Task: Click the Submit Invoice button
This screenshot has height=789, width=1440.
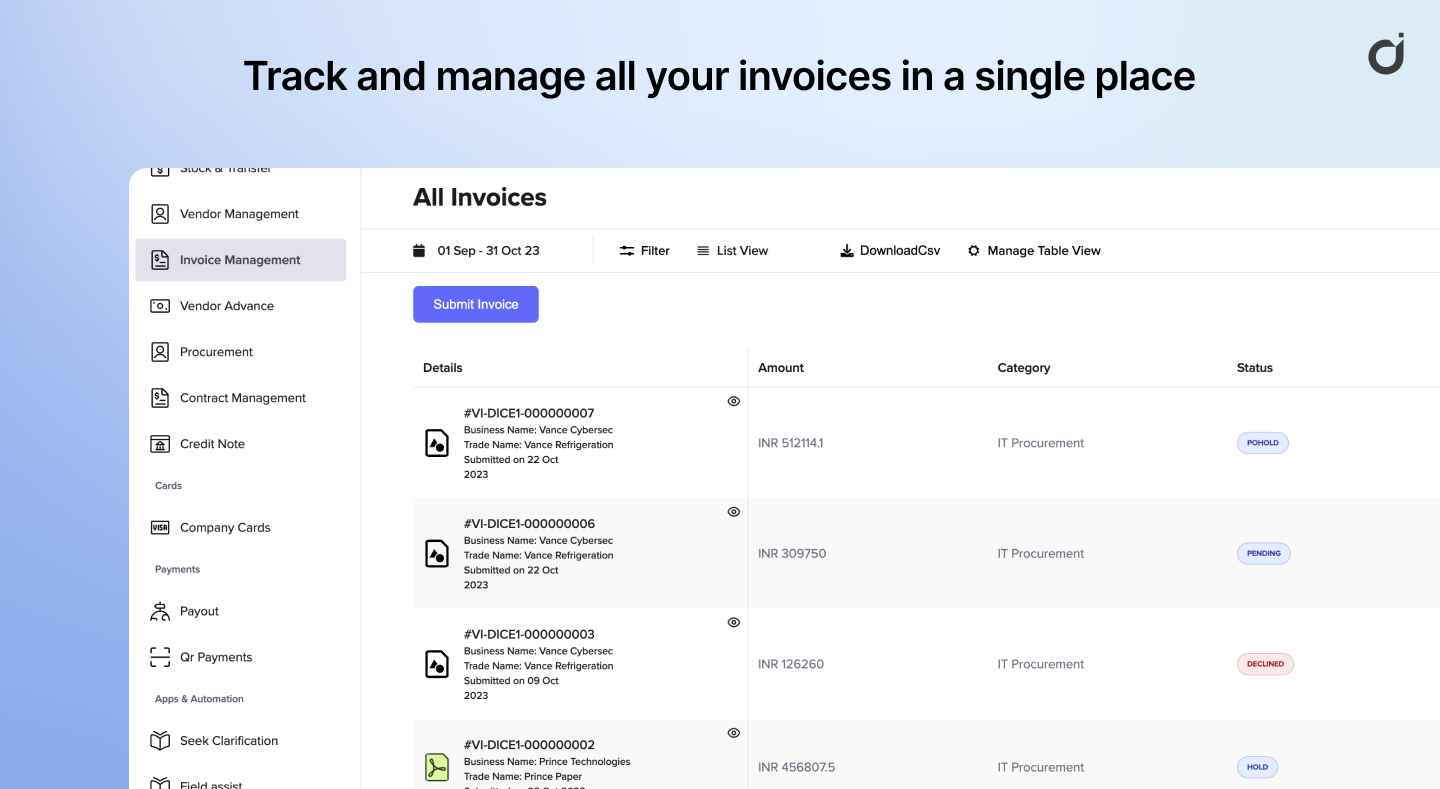Action: click(476, 304)
